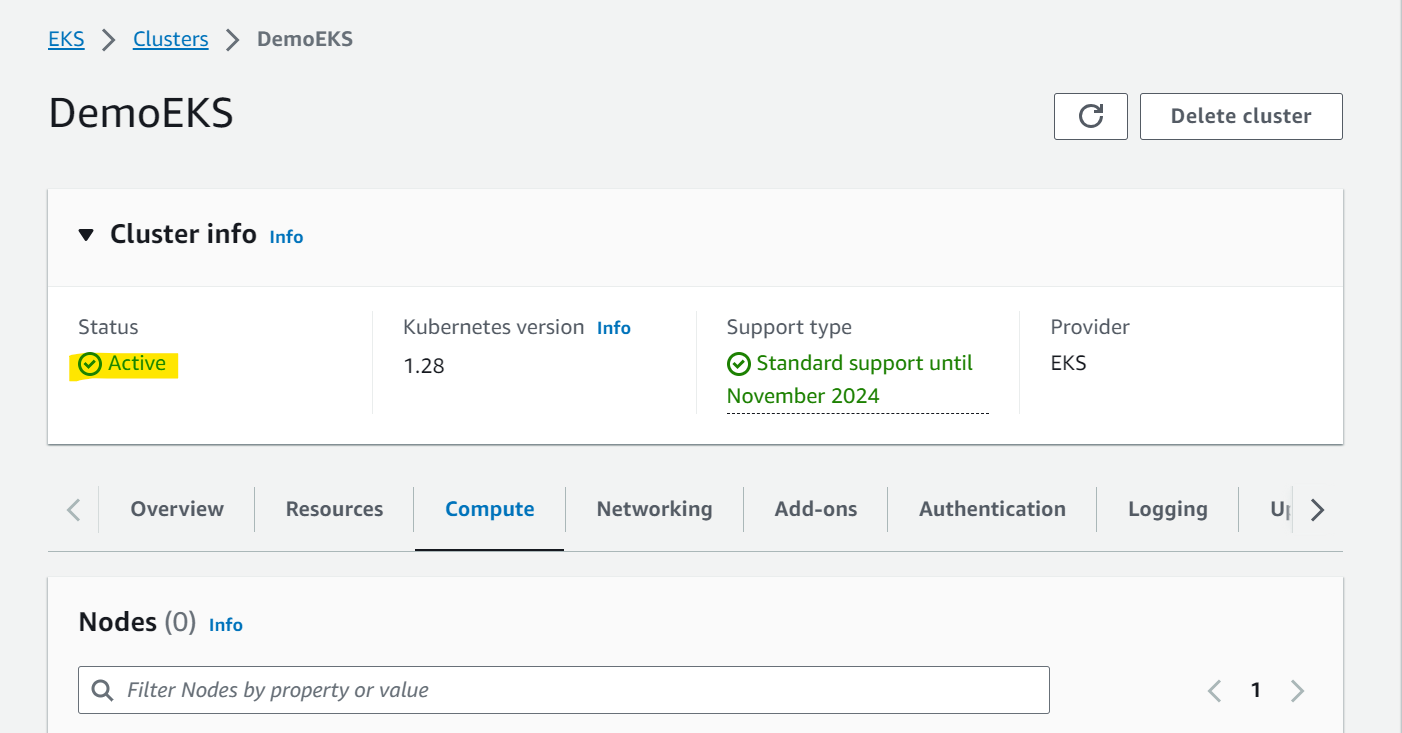Open the Authentication tab
1402x733 pixels.
coord(992,509)
